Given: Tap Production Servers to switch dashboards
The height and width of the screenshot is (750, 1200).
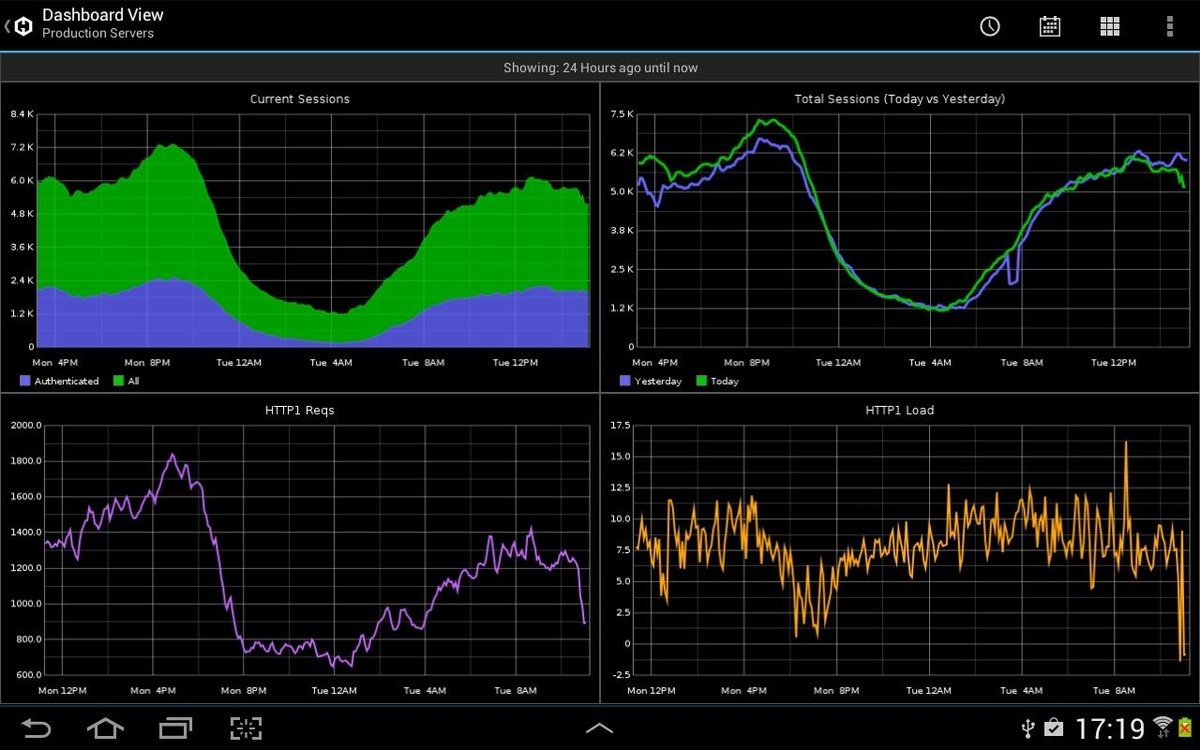Looking at the screenshot, I should tap(98, 33).
